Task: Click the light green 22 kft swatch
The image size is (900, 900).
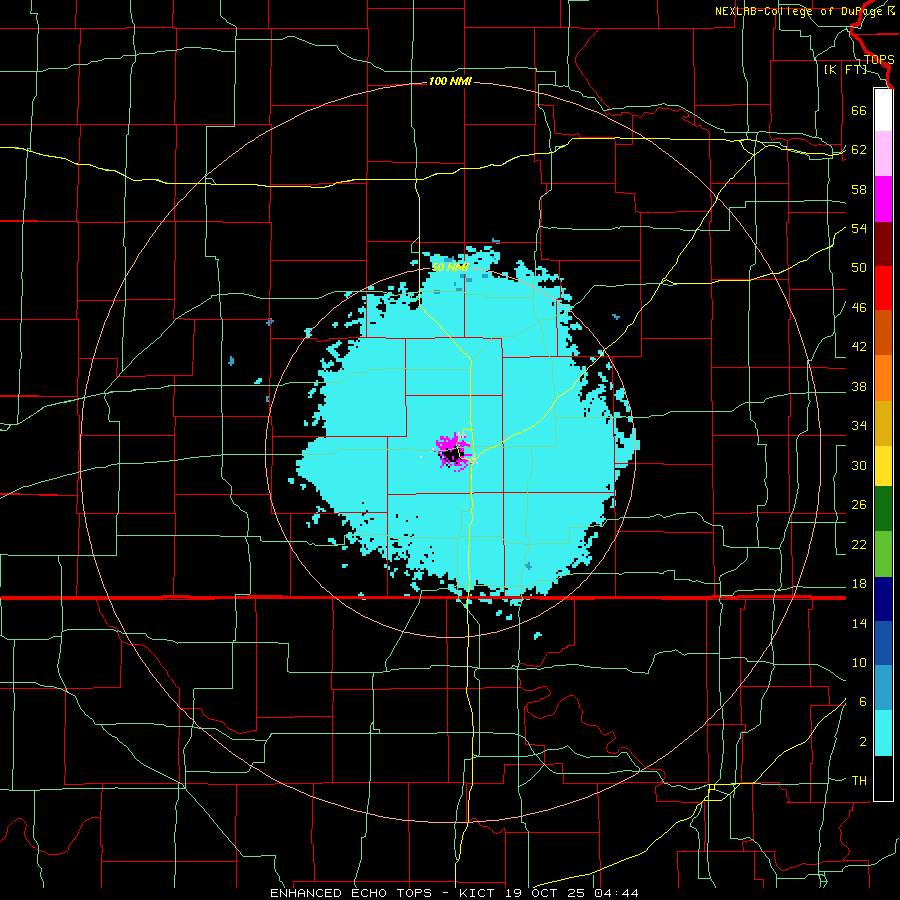Action: point(883,554)
